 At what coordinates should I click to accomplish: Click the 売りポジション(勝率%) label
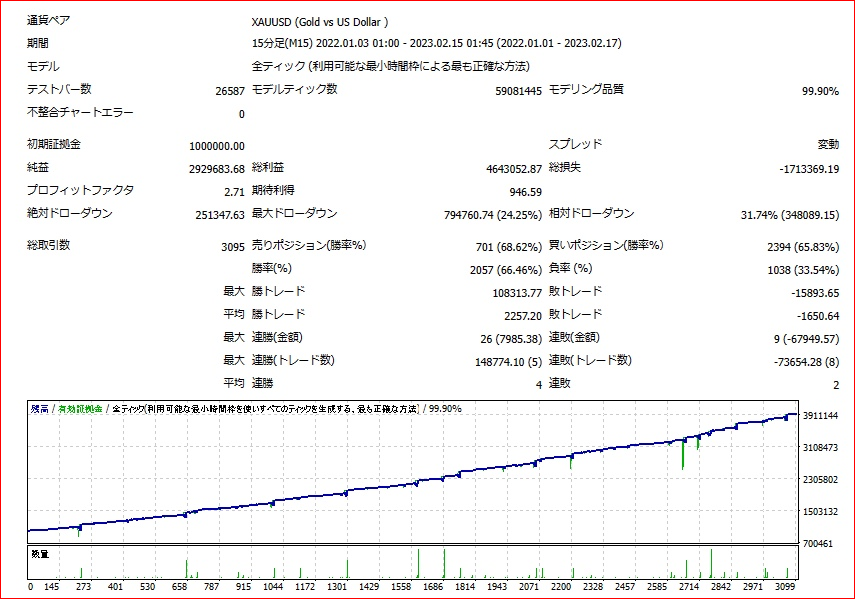(309, 245)
